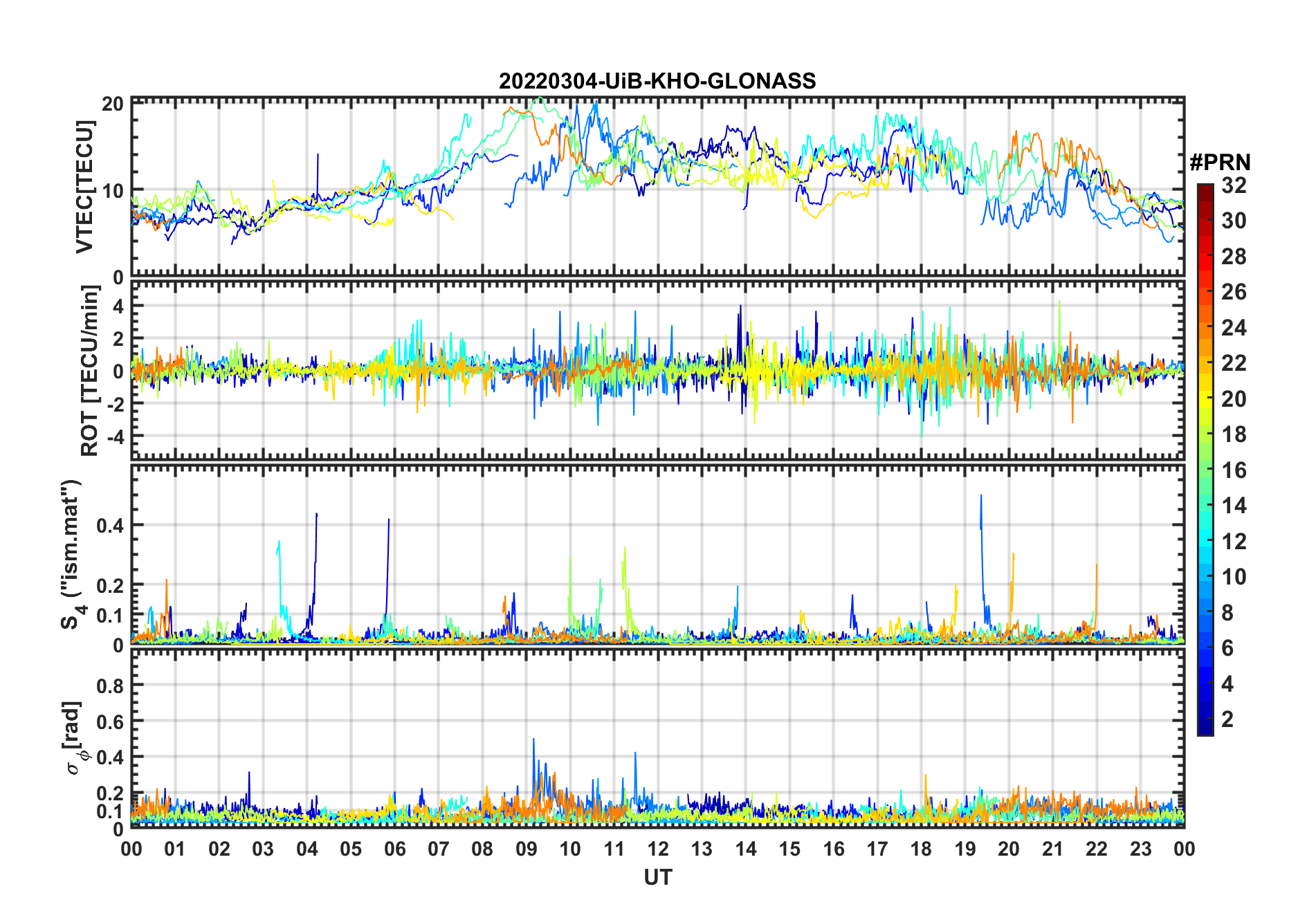Click the VTEC[TECU] y-axis label
Screen dimensions: 1316x920
(84, 187)
